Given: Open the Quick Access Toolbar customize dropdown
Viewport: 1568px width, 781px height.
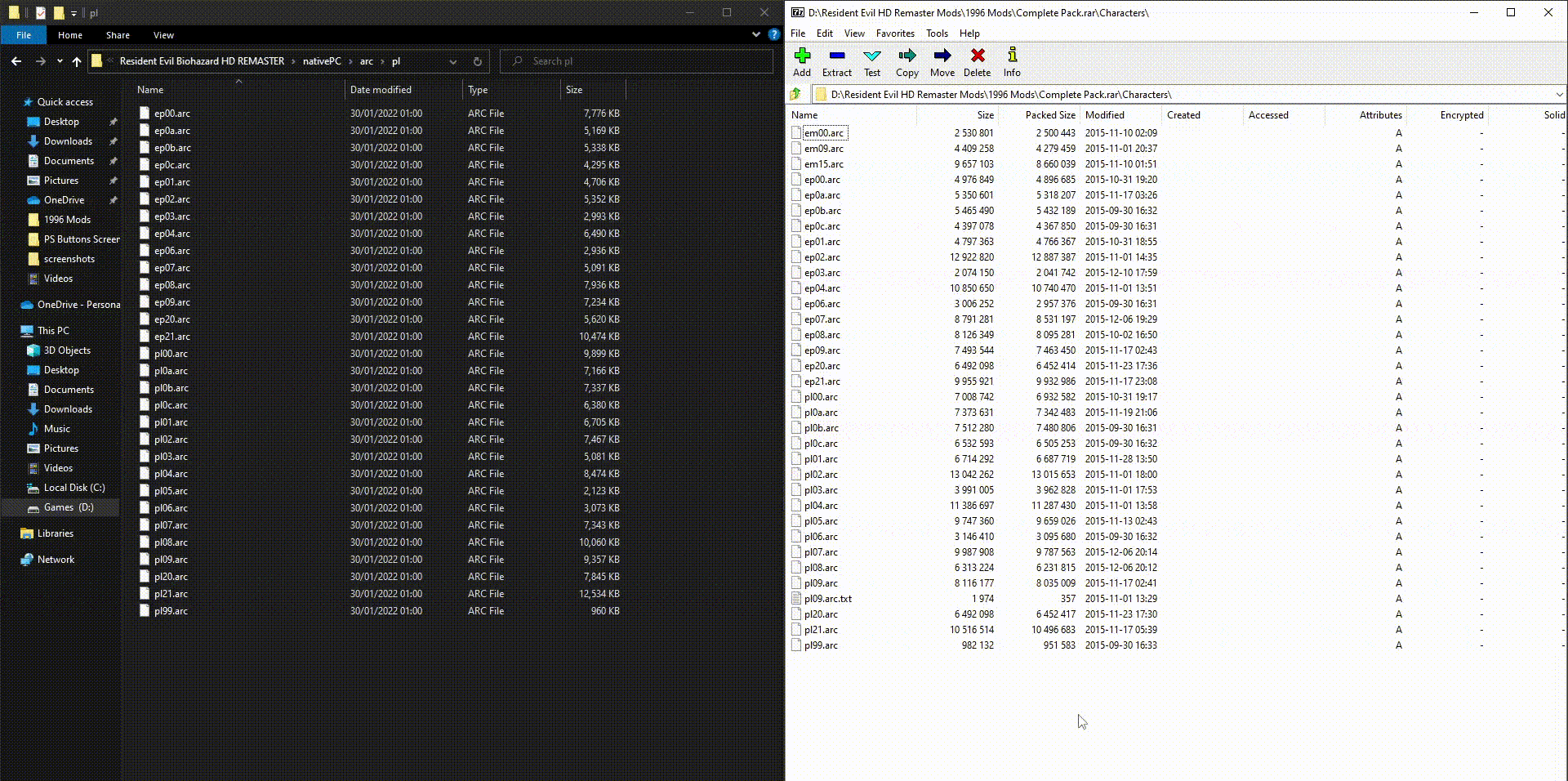Looking at the screenshot, I should (x=73, y=13).
